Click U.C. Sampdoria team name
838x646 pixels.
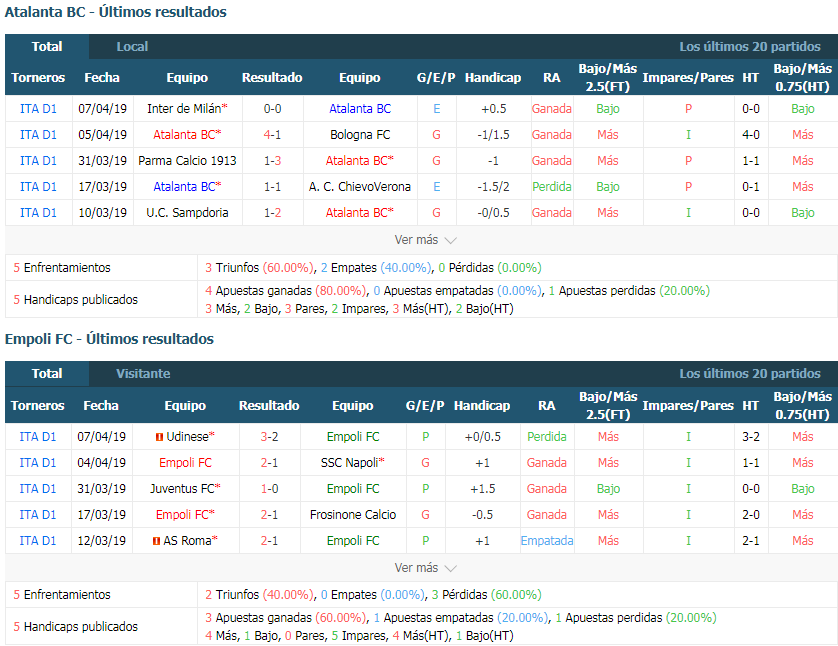click(187, 213)
